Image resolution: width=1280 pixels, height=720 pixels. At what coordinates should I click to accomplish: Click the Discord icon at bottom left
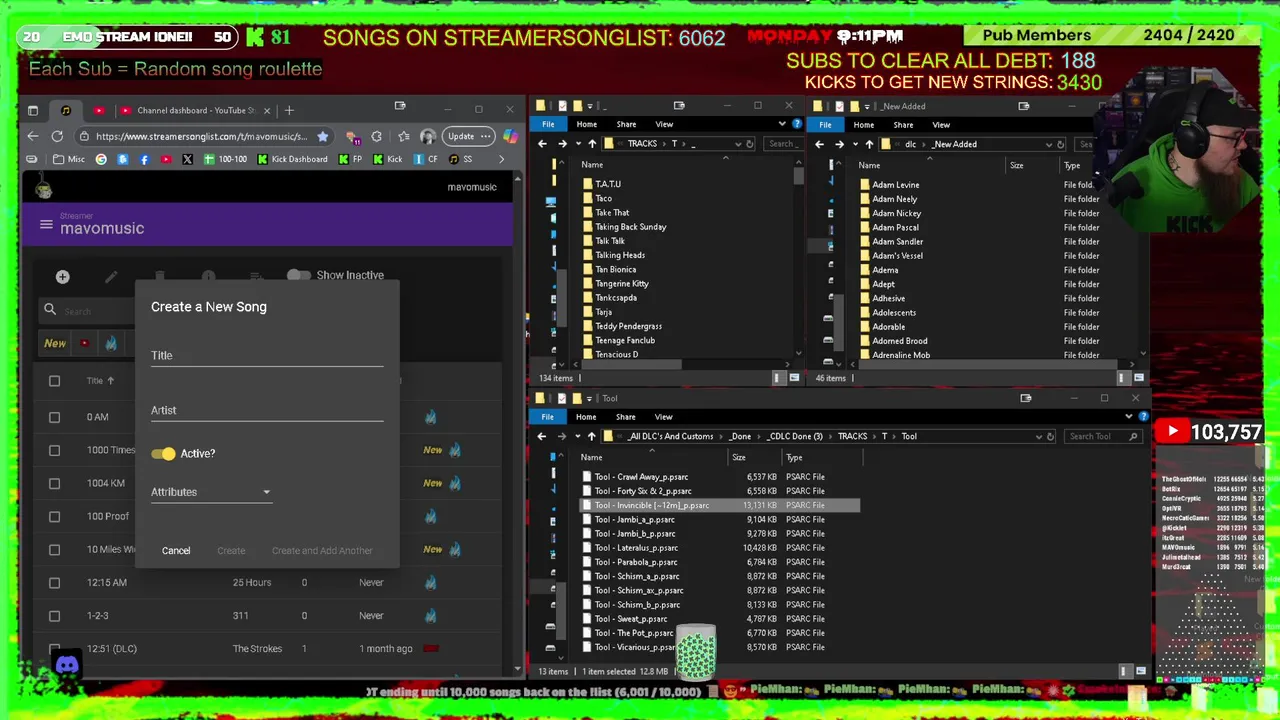67,665
